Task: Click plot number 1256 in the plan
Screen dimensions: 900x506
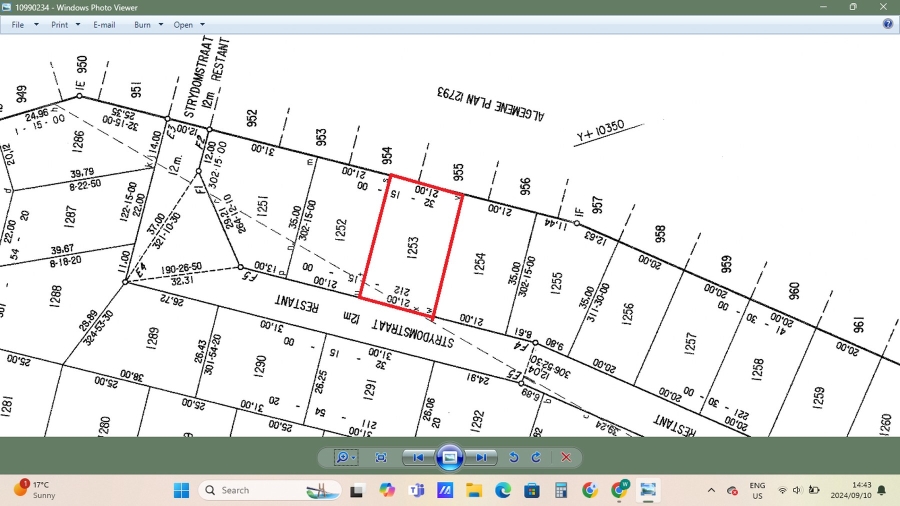Action: 628,314
